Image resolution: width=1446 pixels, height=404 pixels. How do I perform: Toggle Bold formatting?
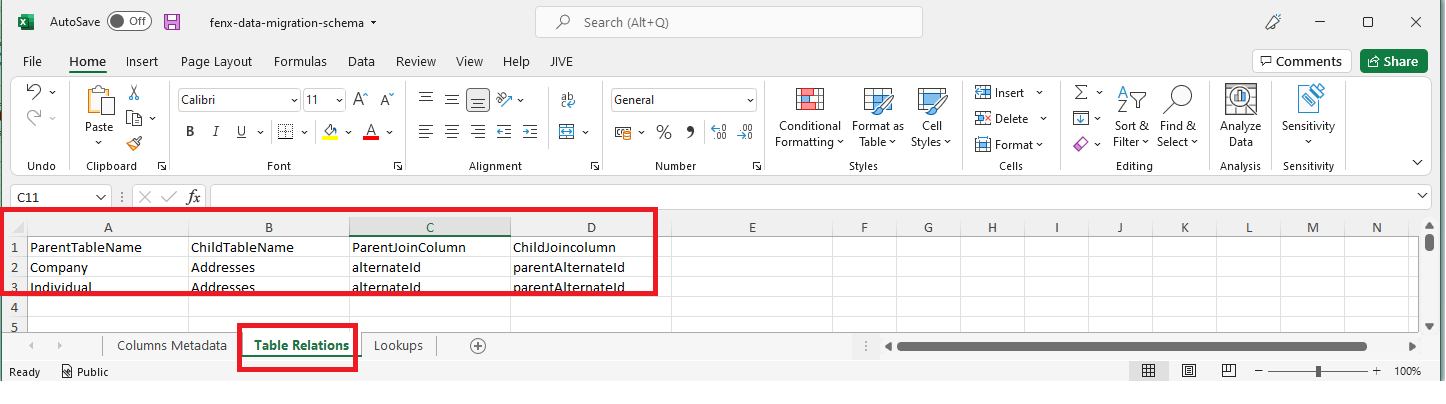(190, 132)
